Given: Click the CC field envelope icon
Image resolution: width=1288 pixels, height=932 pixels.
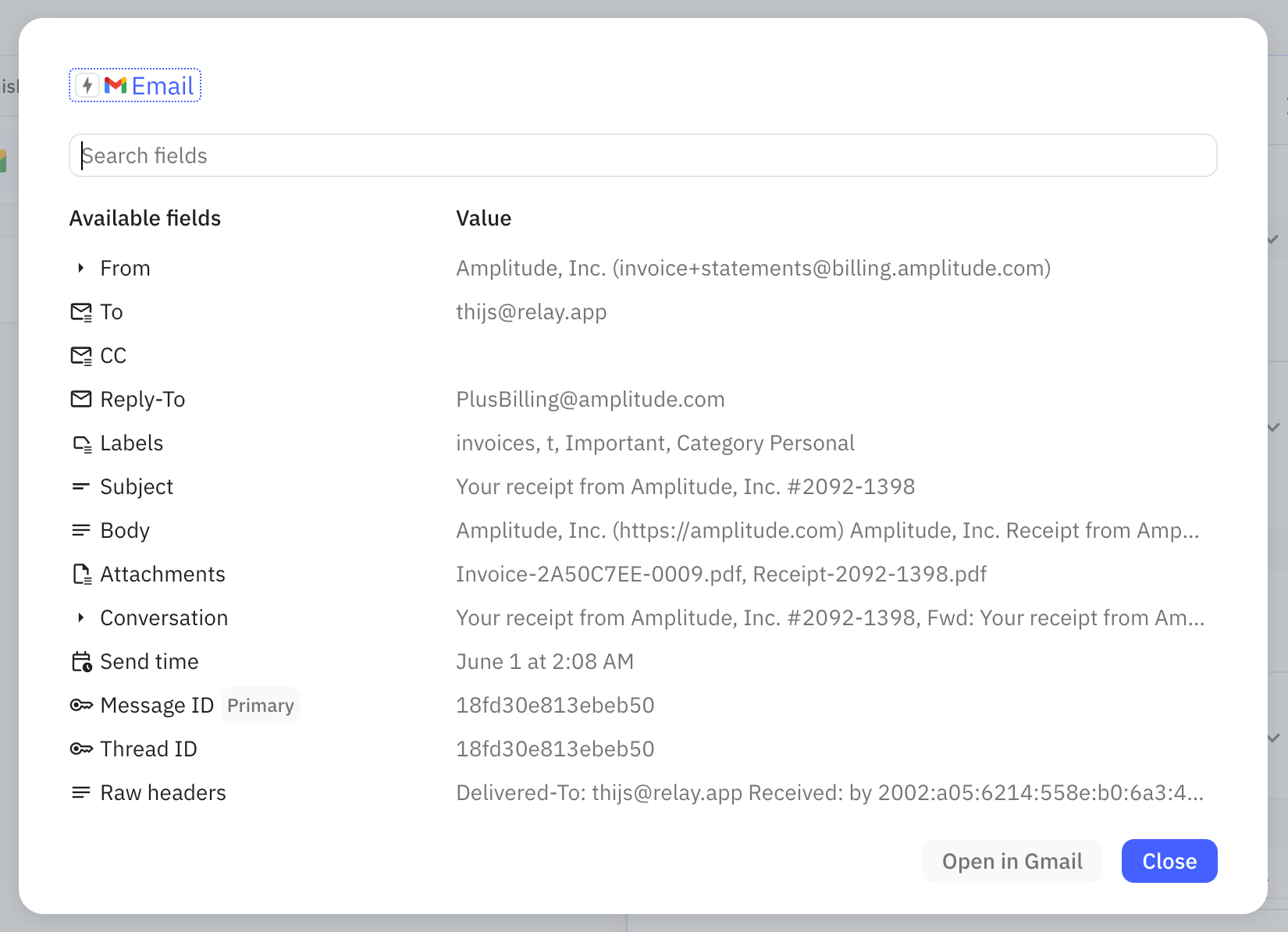Looking at the screenshot, I should (81, 356).
